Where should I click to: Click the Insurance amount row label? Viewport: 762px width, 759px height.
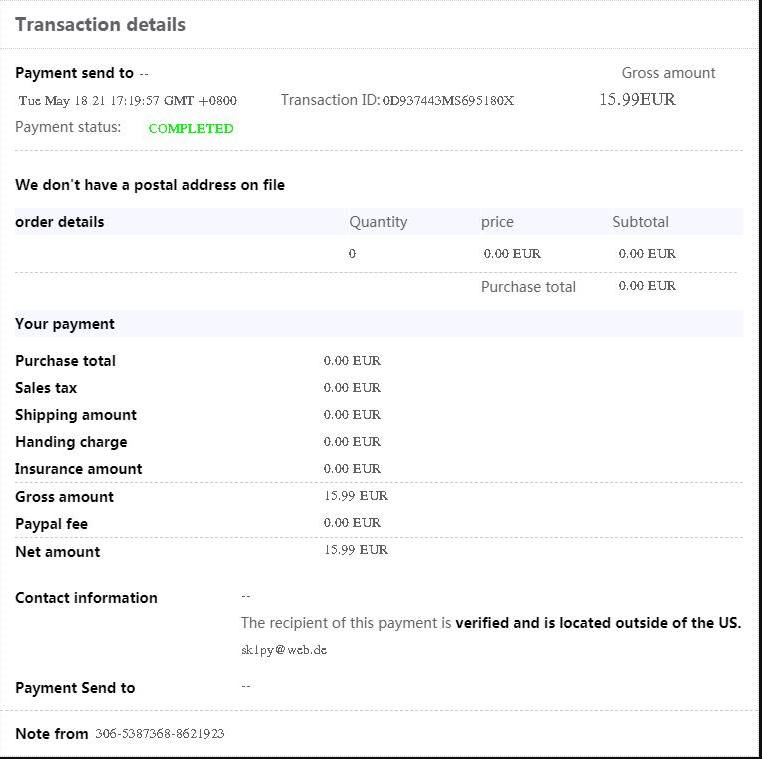[x=79, y=469]
